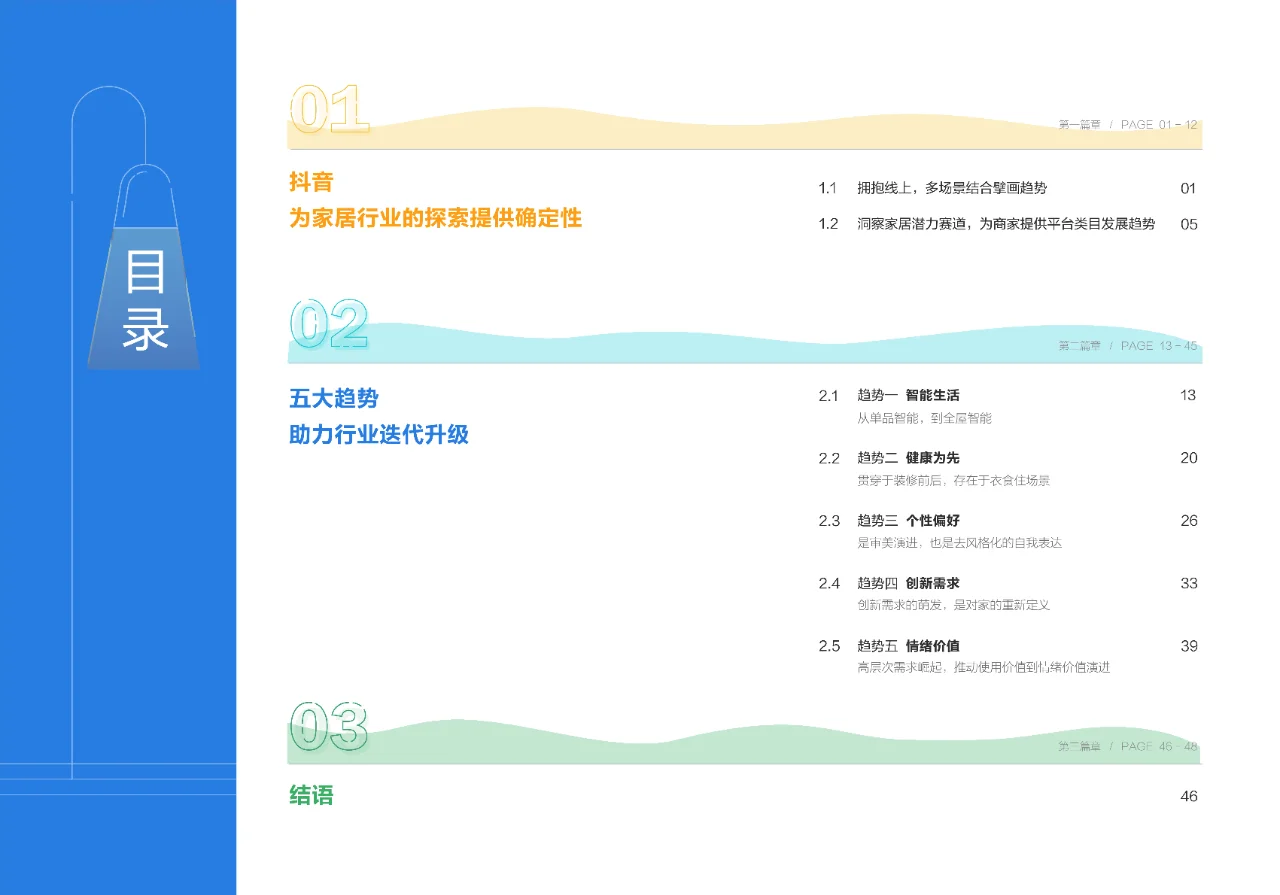Click page number "01" beside section 1.1
The width and height of the screenshot is (1280, 895).
[1188, 188]
